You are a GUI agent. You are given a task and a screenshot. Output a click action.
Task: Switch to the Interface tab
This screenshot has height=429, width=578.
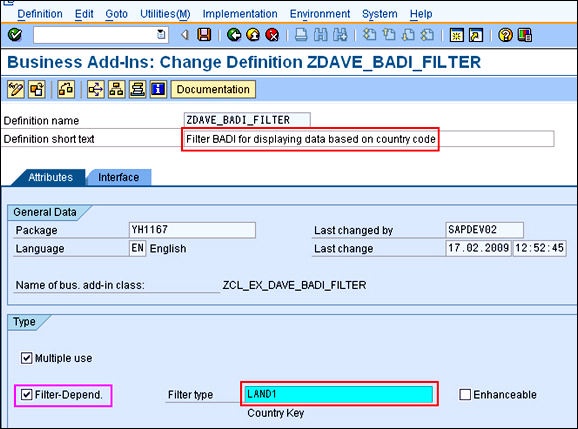tap(119, 177)
